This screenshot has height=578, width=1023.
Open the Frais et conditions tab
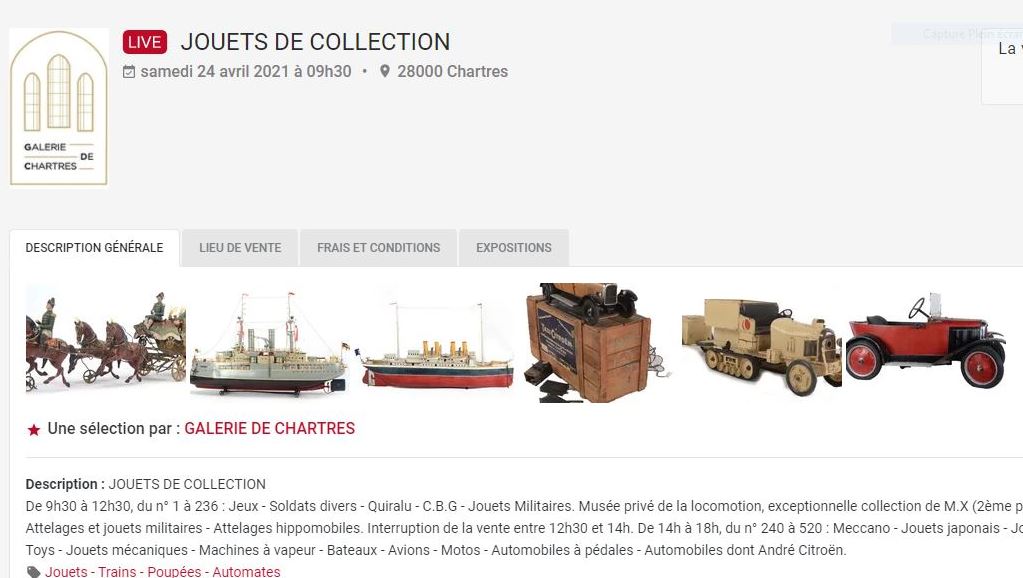378,248
